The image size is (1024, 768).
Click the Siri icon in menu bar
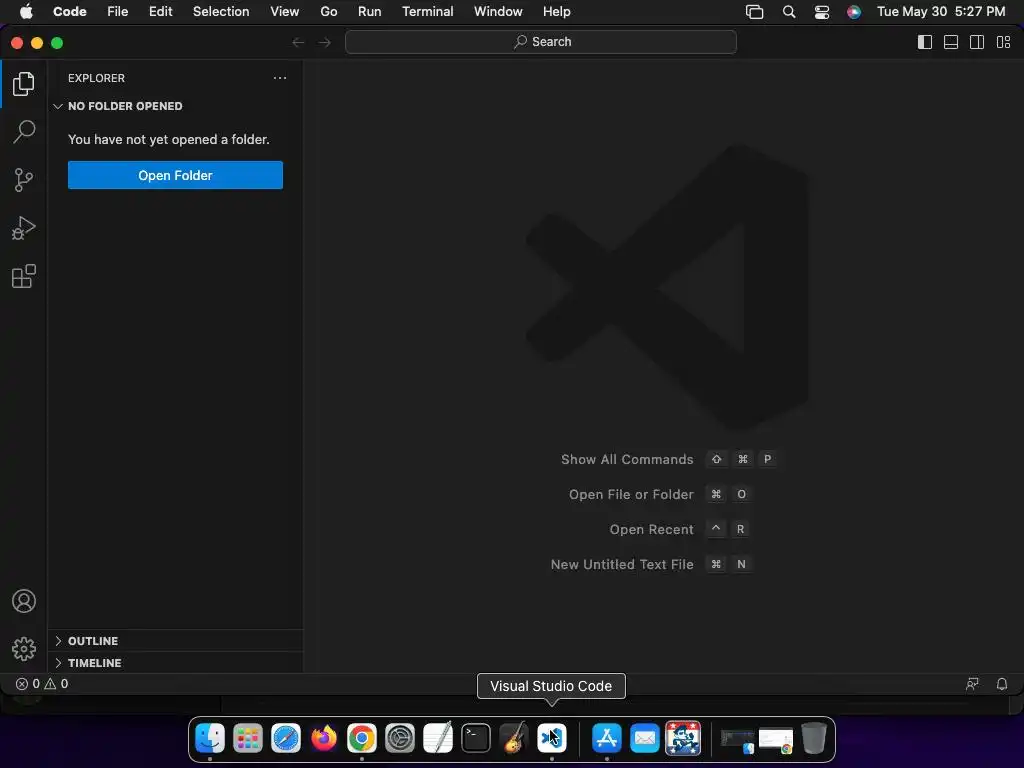pyautogui.click(x=854, y=12)
